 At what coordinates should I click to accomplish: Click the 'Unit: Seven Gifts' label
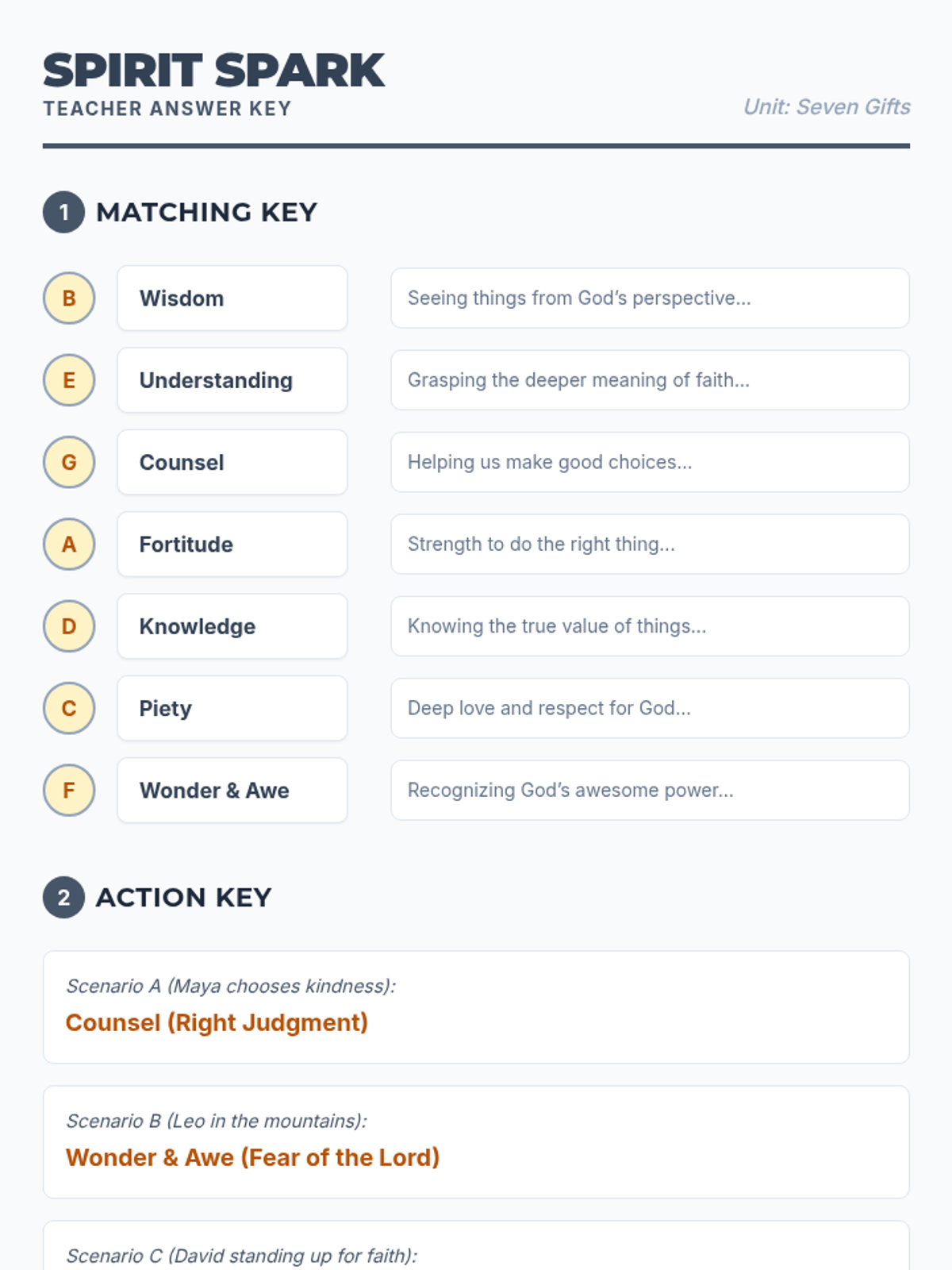pyautogui.click(x=826, y=107)
